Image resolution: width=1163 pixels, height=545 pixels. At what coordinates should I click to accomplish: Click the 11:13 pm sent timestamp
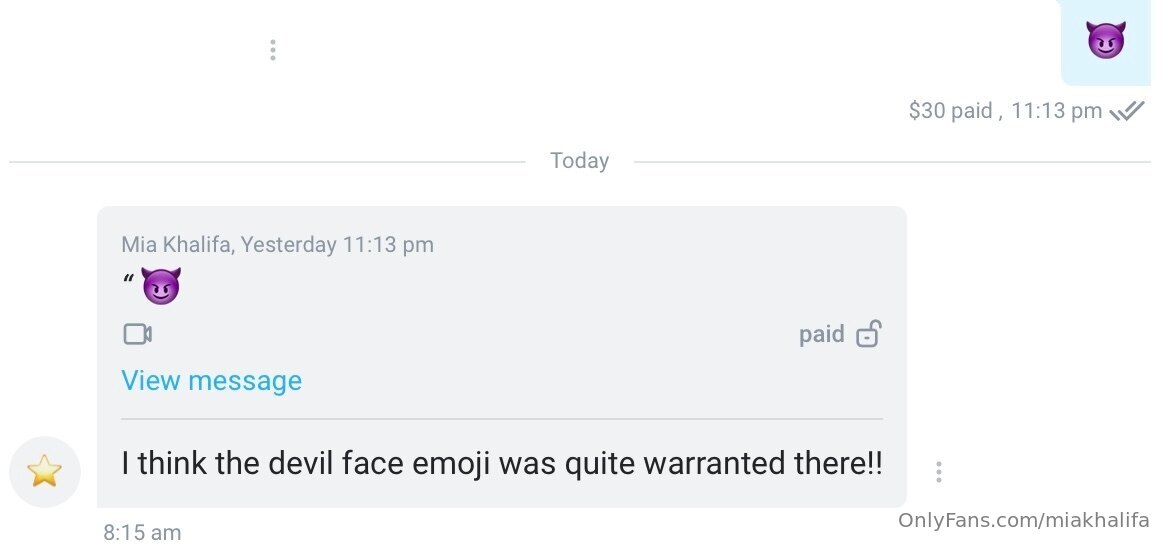pyautogui.click(x=1056, y=111)
